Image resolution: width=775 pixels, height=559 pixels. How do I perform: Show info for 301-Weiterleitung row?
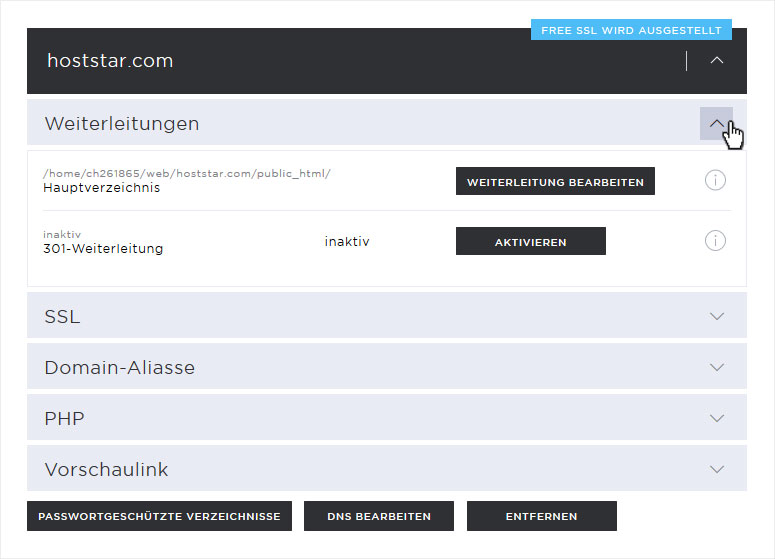point(715,241)
